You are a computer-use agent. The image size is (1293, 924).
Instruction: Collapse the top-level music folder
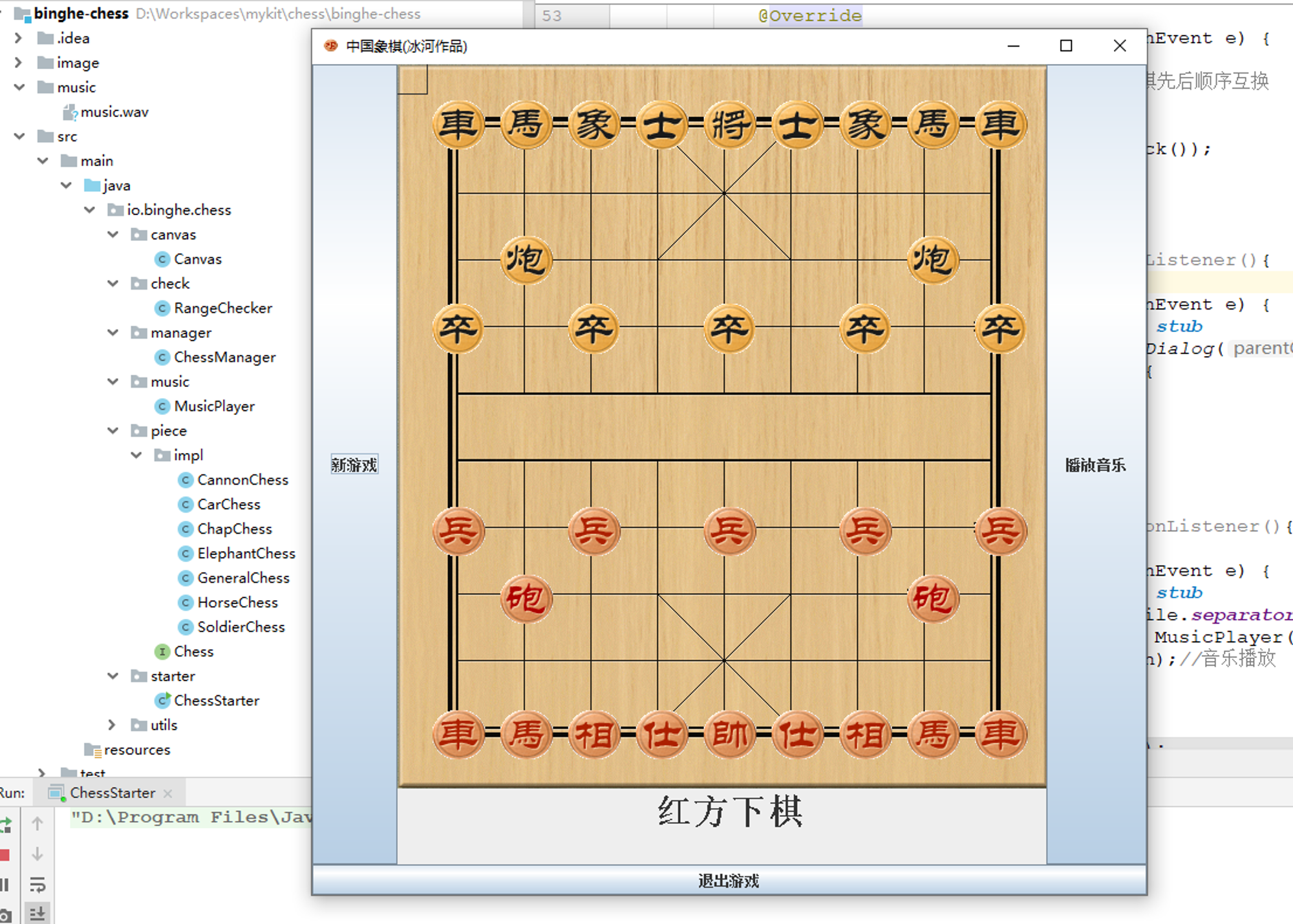(19, 87)
